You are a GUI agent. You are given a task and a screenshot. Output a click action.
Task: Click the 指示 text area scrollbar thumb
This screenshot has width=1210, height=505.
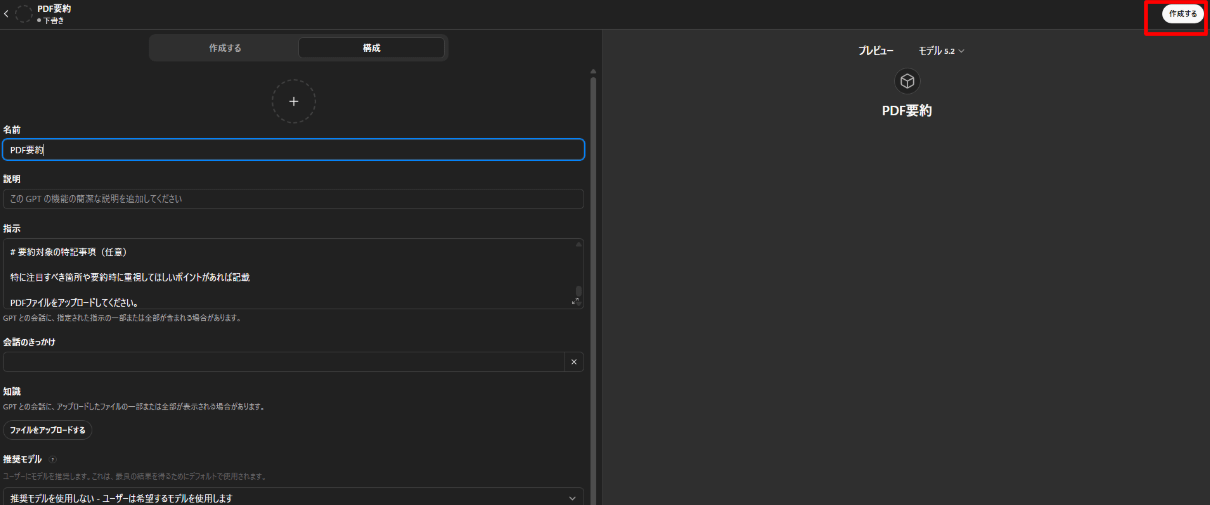(x=578, y=291)
